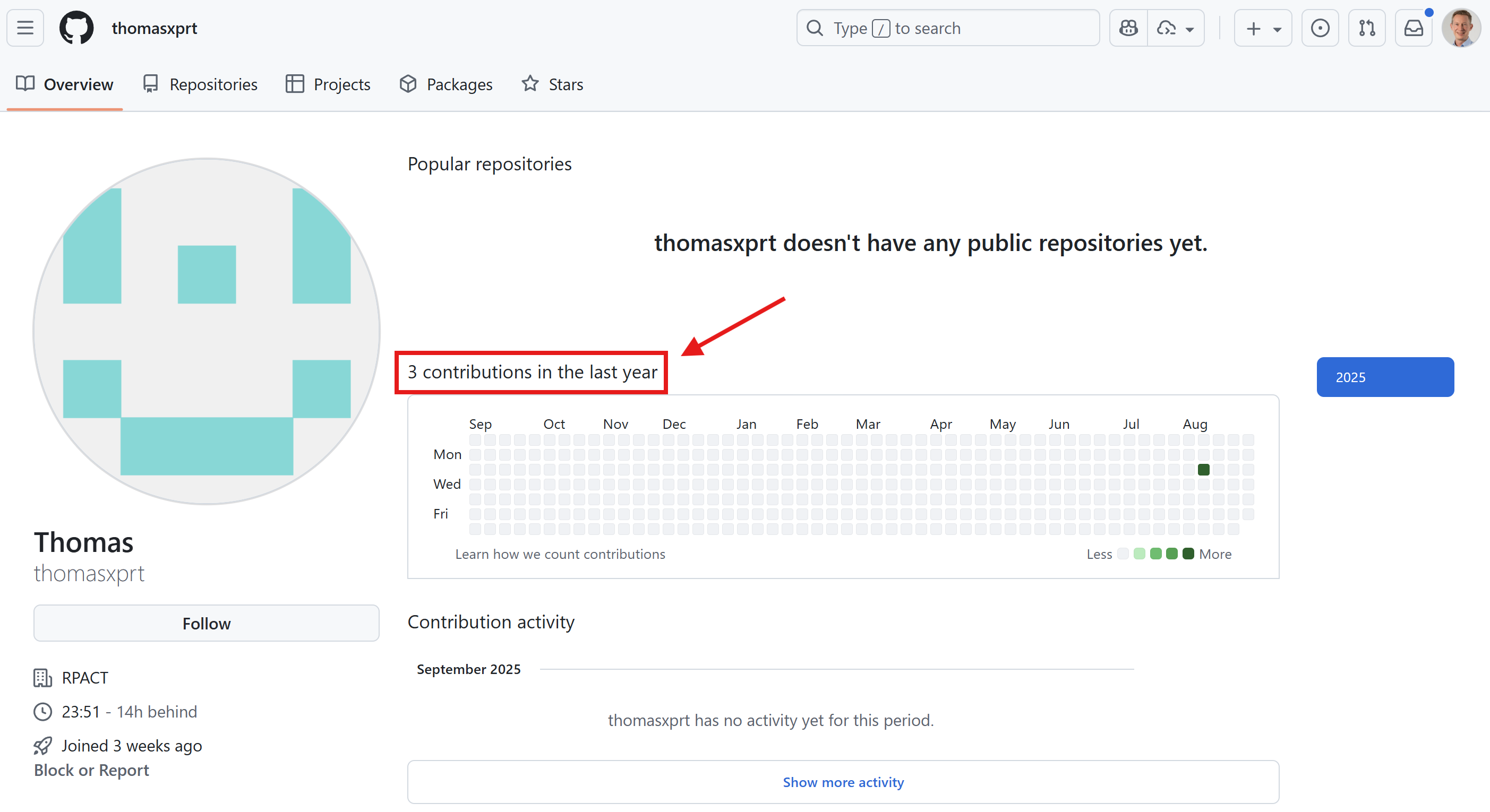This screenshot has height=812, width=1490.
Task: Click the dark green August contribution square
Action: pos(1203,469)
